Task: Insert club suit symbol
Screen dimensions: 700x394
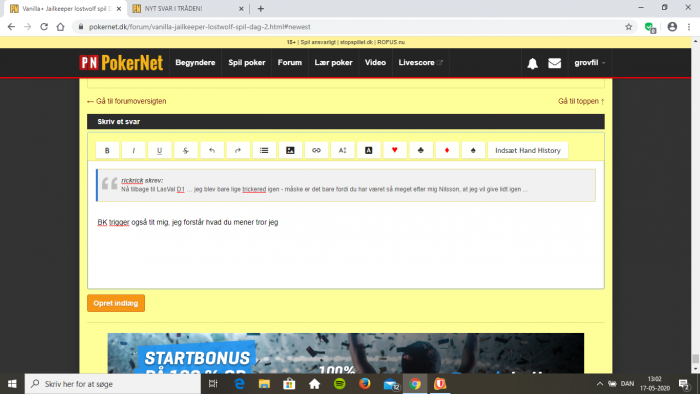Action: tap(421, 150)
